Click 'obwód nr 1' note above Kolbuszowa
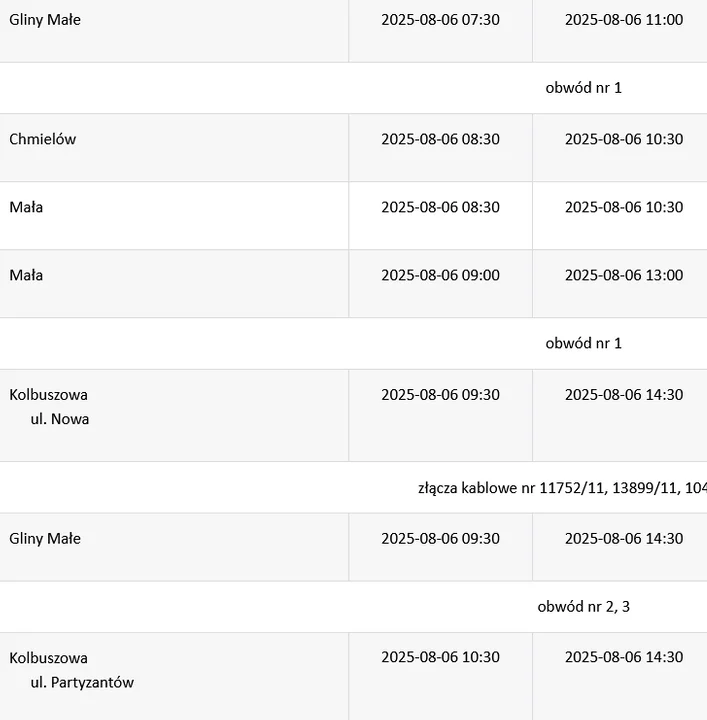This screenshot has height=720, width=707. click(x=584, y=343)
